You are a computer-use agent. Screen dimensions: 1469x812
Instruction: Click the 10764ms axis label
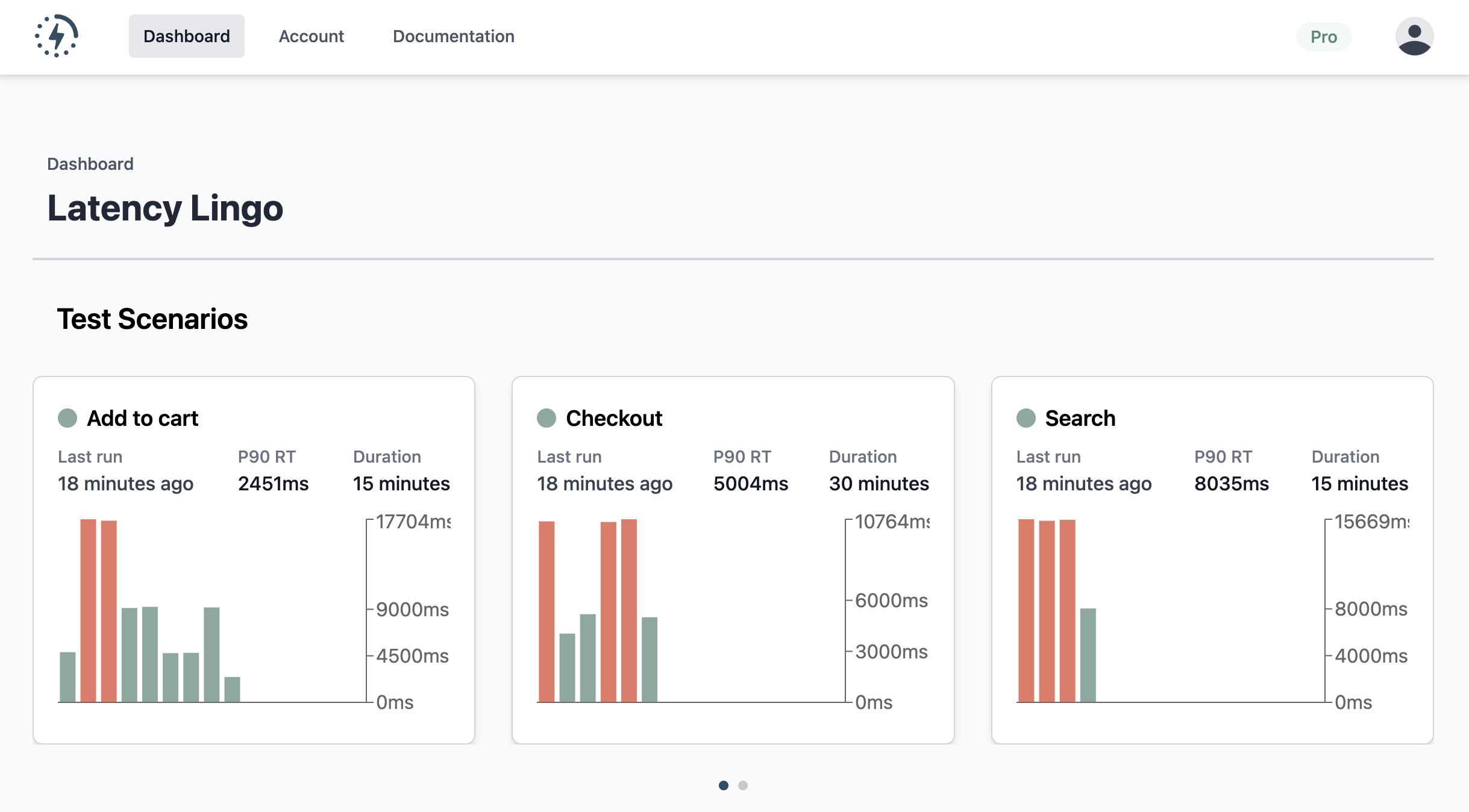(x=892, y=522)
